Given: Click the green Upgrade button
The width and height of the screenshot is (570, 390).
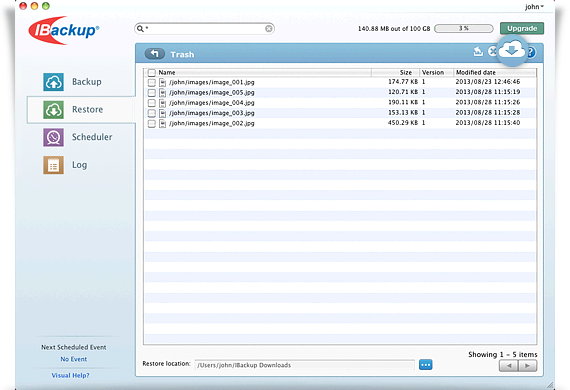Looking at the screenshot, I should click(522, 28).
